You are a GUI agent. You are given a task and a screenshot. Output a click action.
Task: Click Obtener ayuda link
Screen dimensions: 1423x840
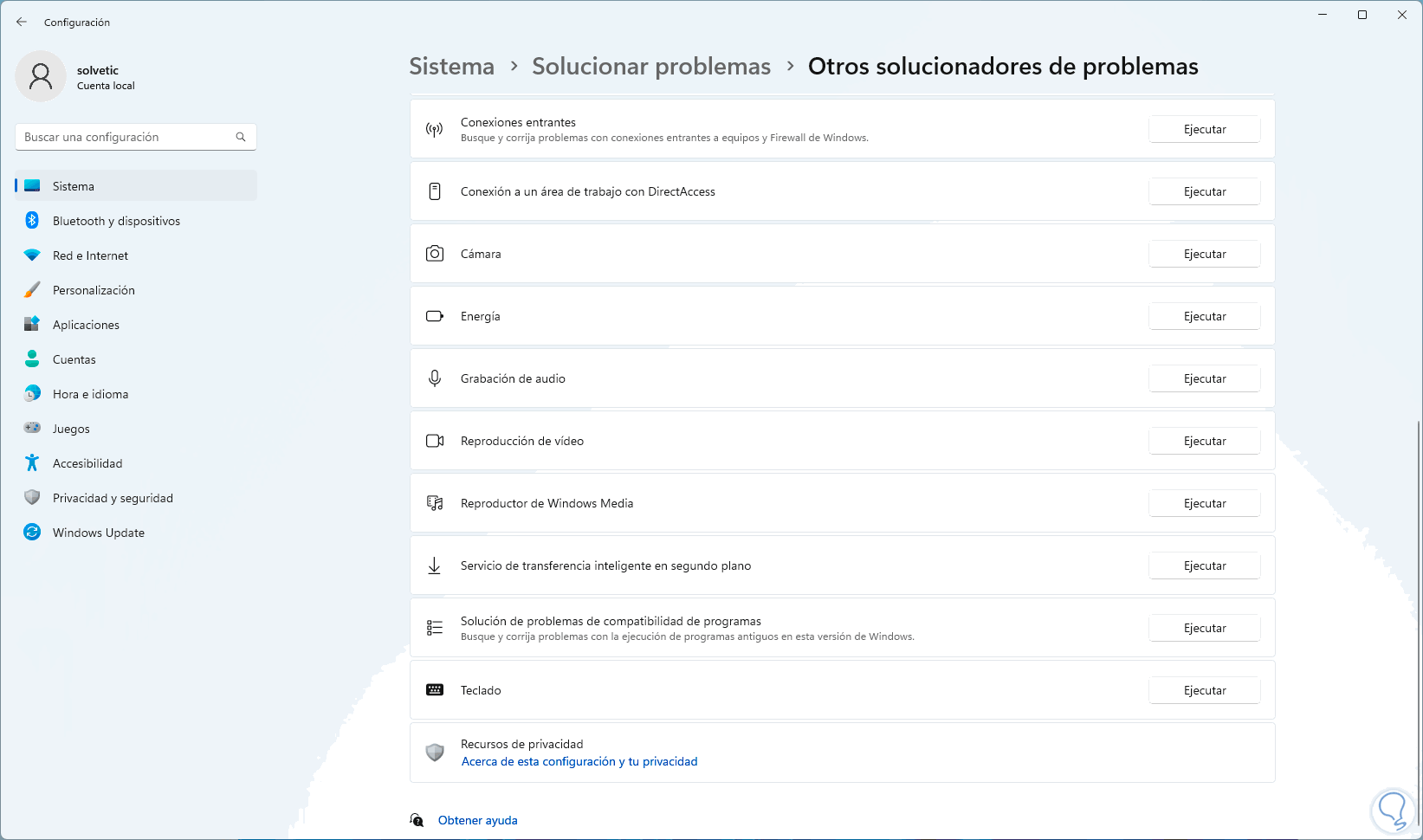[x=477, y=820]
